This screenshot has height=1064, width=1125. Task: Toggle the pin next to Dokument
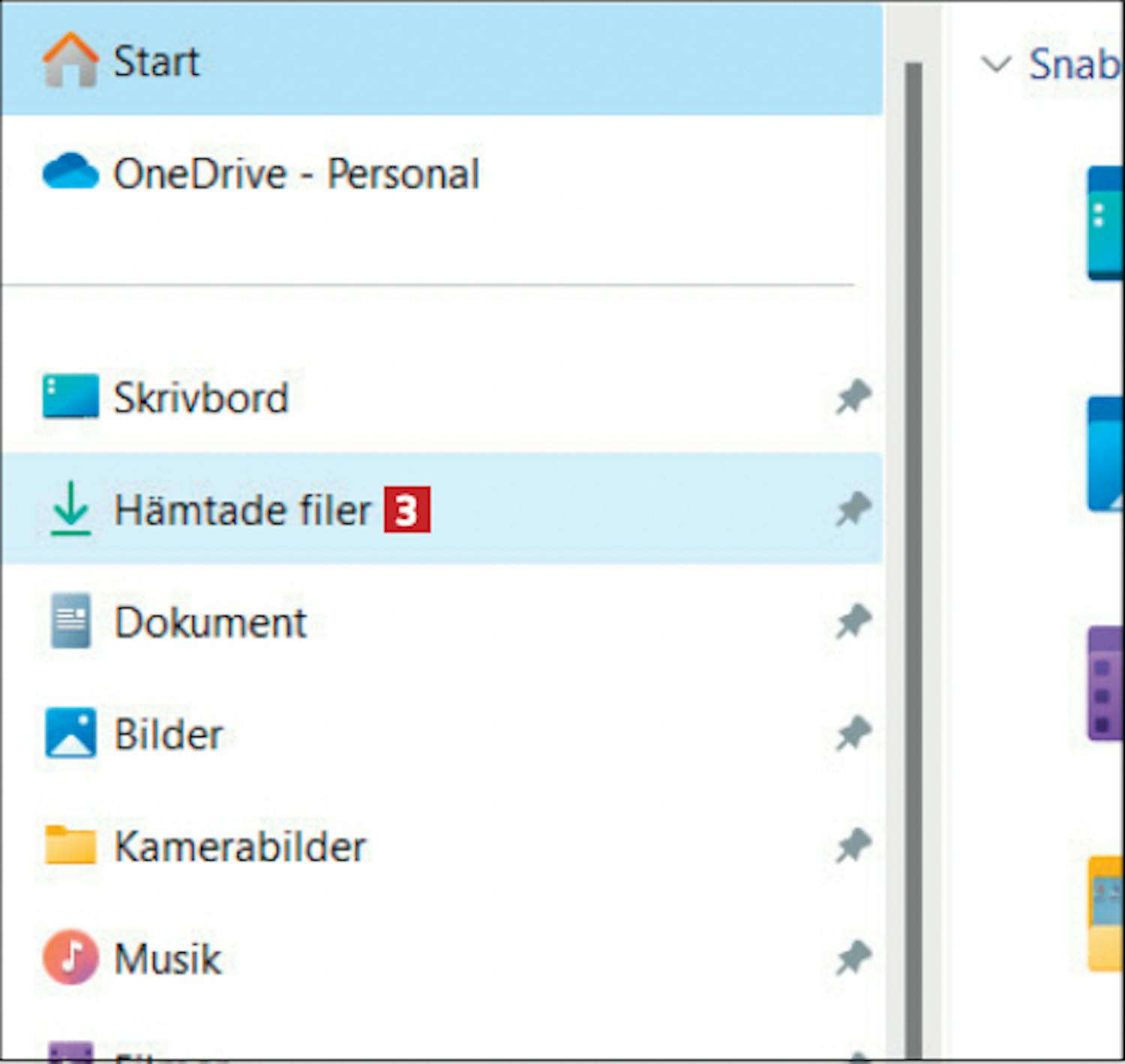point(853,622)
